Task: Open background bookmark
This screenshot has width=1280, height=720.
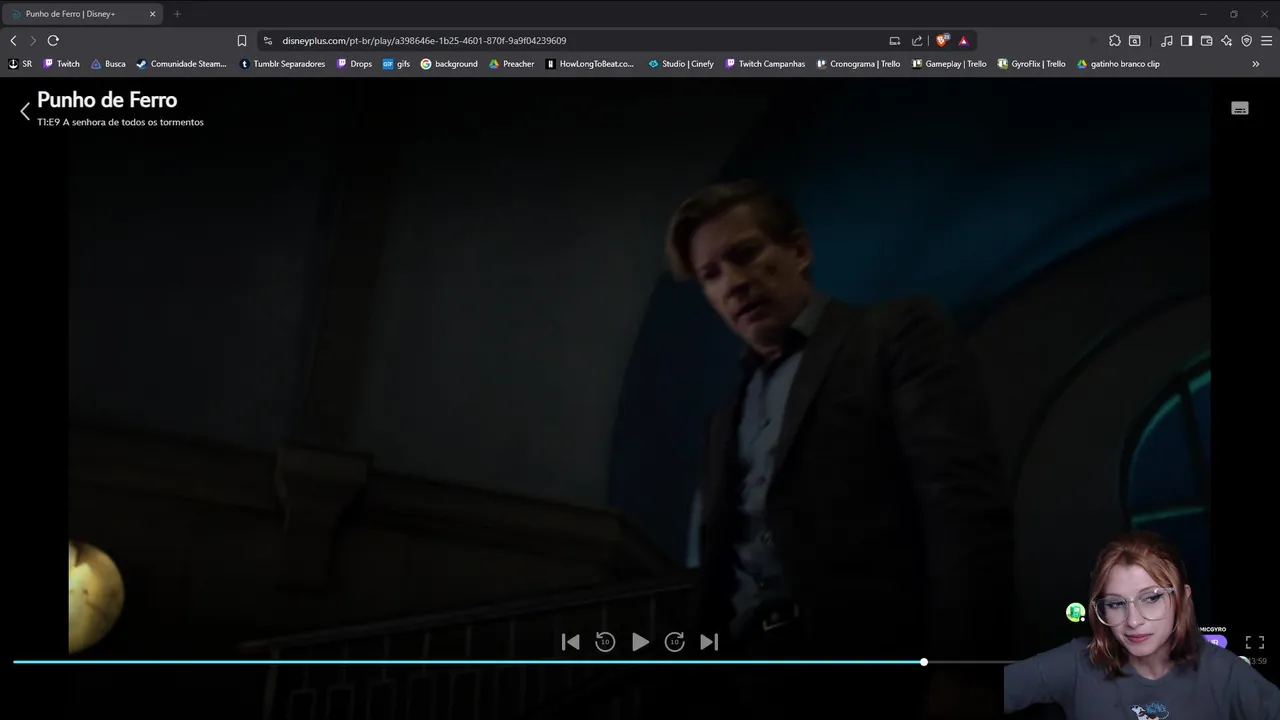Action: 449,64
